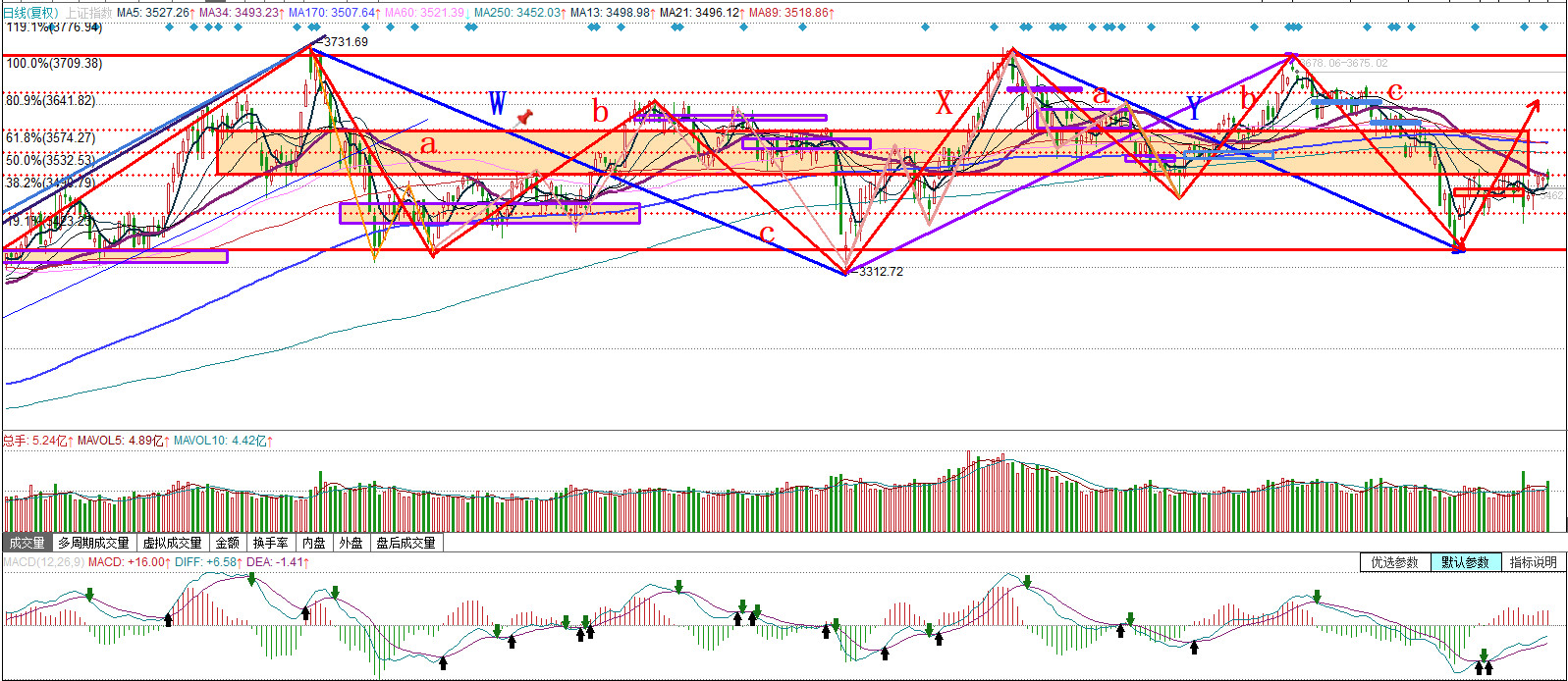
Task: Click the 119.1% Fibonacci level label
Action: [x=54, y=26]
